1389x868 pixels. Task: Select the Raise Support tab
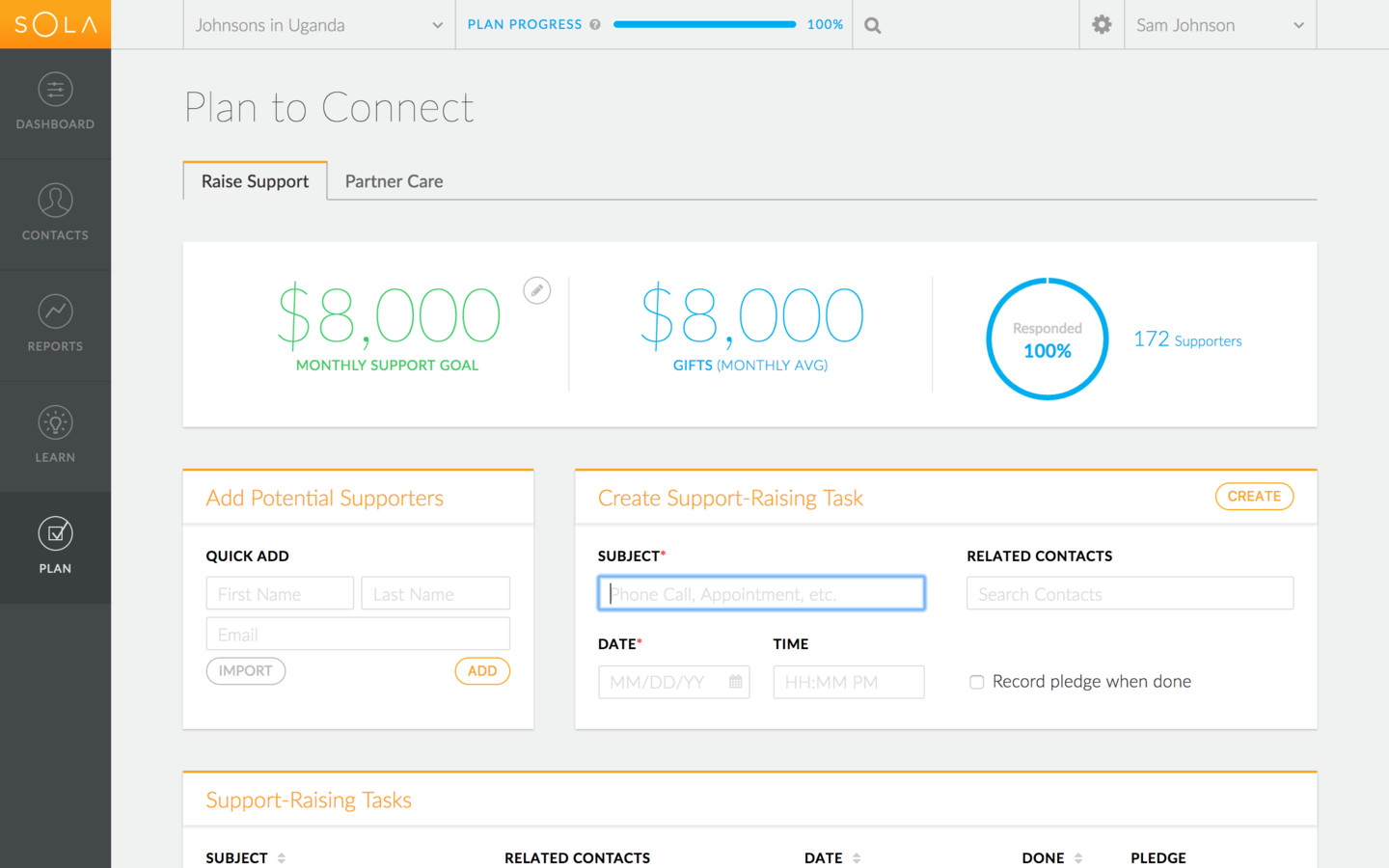[255, 180]
